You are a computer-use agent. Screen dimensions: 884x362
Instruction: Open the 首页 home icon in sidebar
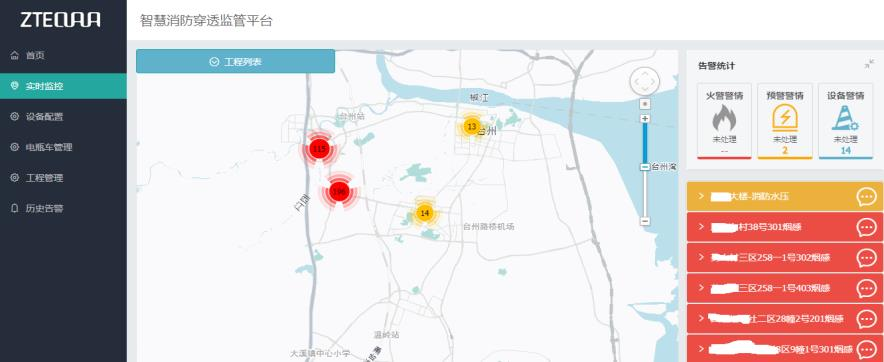(x=15, y=55)
